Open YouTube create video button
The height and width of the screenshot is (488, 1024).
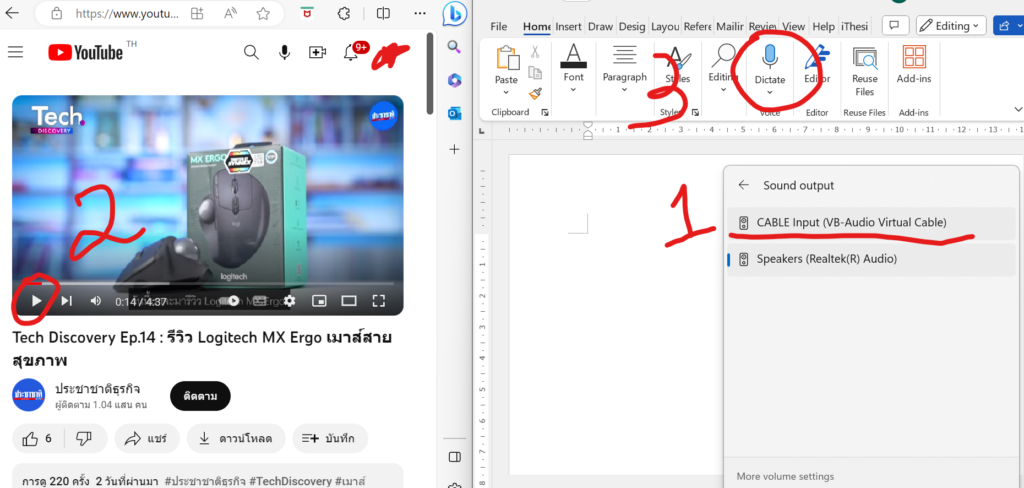coord(317,52)
